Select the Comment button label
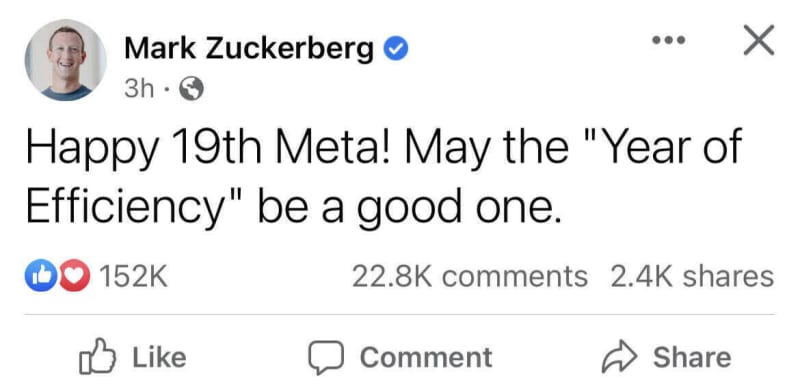The width and height of the screenshot is (800, 390). point(427,357)
